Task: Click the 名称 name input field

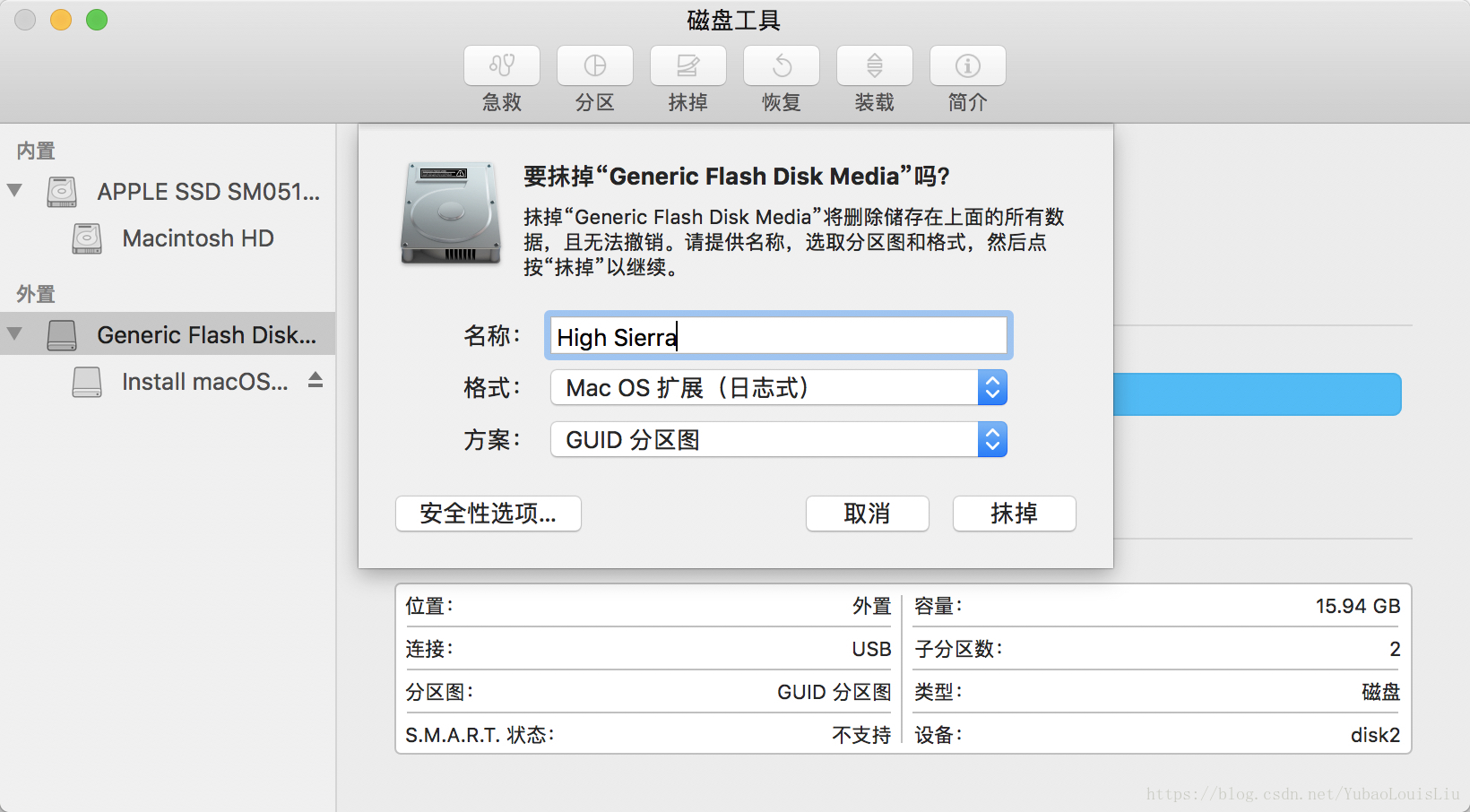Action: pyautogui.click(x=778, y=336)
